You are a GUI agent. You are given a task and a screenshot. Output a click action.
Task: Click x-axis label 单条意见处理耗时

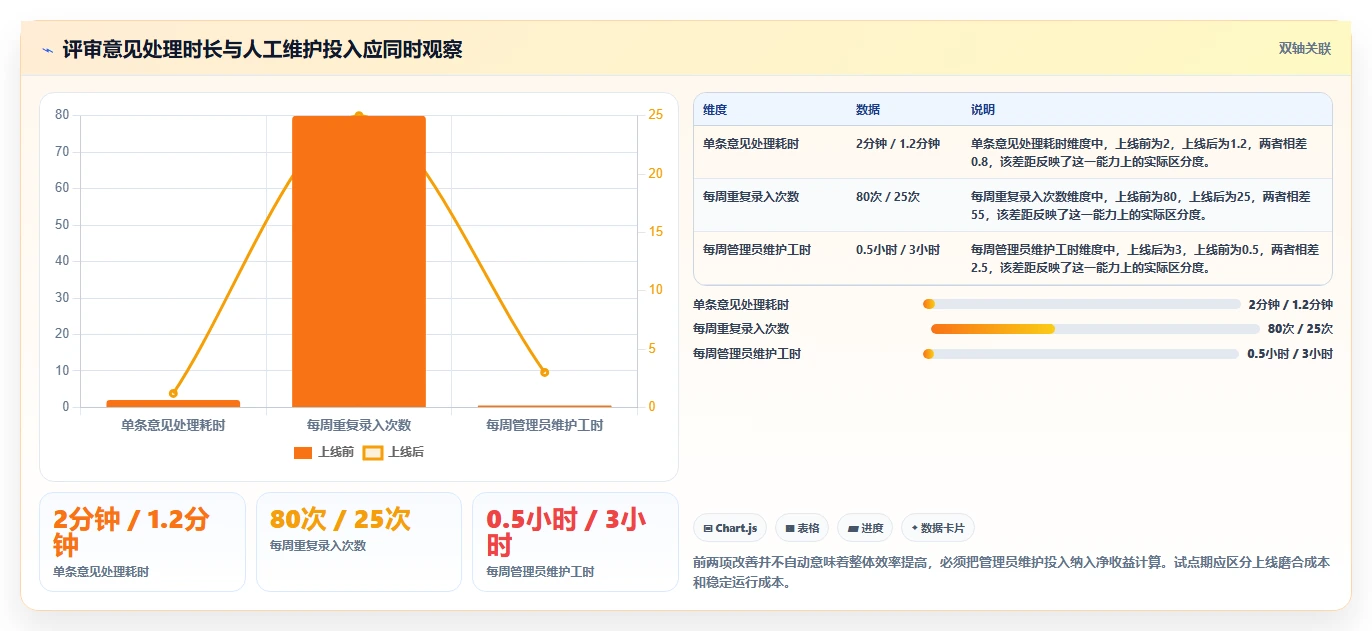(173, 425)
